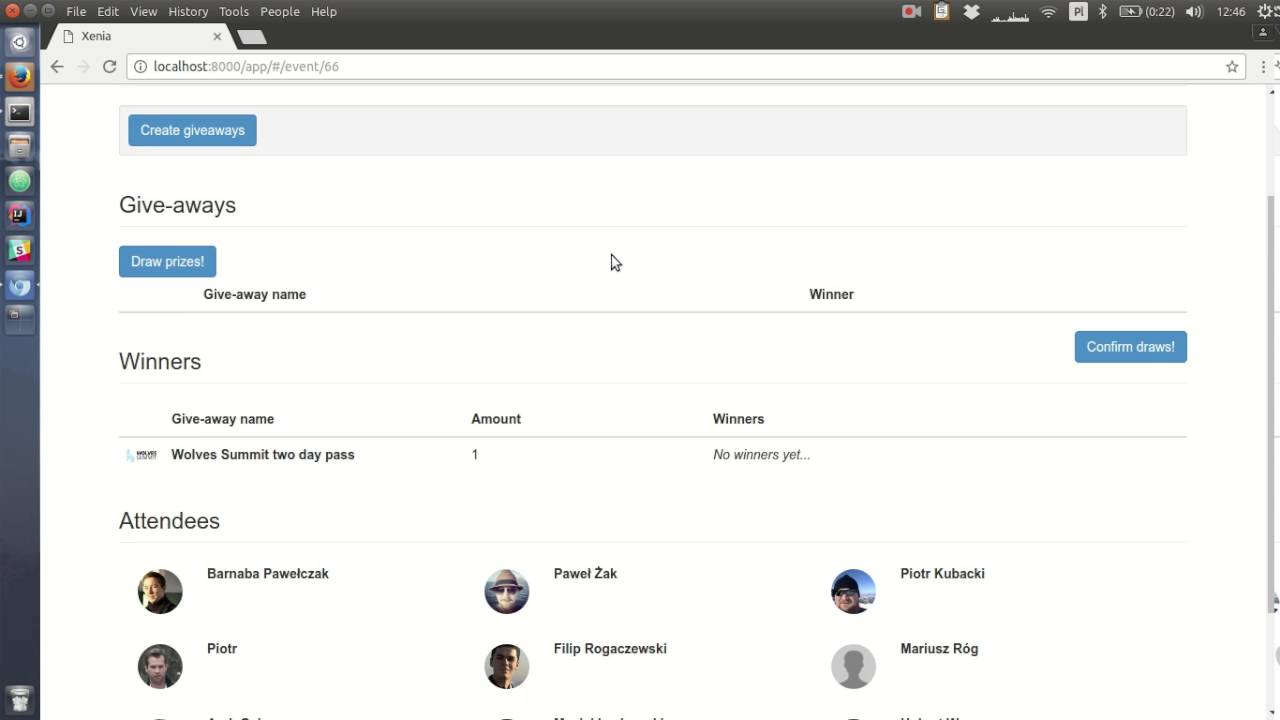Open the green circular dock app
This screenshot has width=1280, height=720.
19,181
